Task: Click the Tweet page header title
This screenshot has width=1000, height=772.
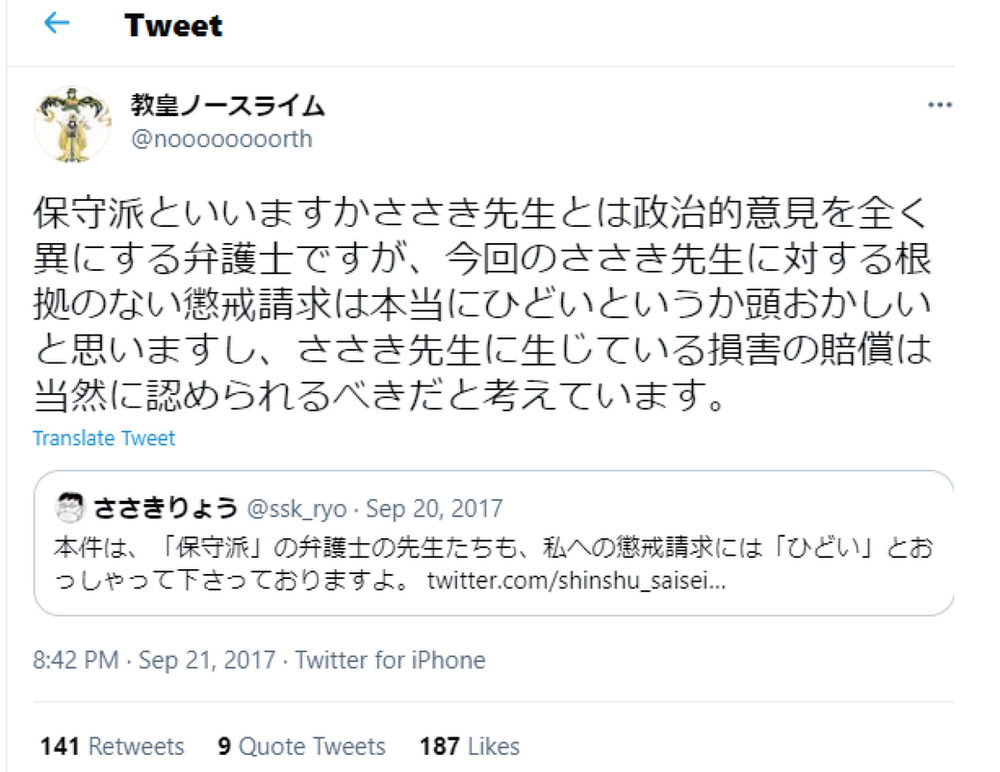Action: coord(173,26)
